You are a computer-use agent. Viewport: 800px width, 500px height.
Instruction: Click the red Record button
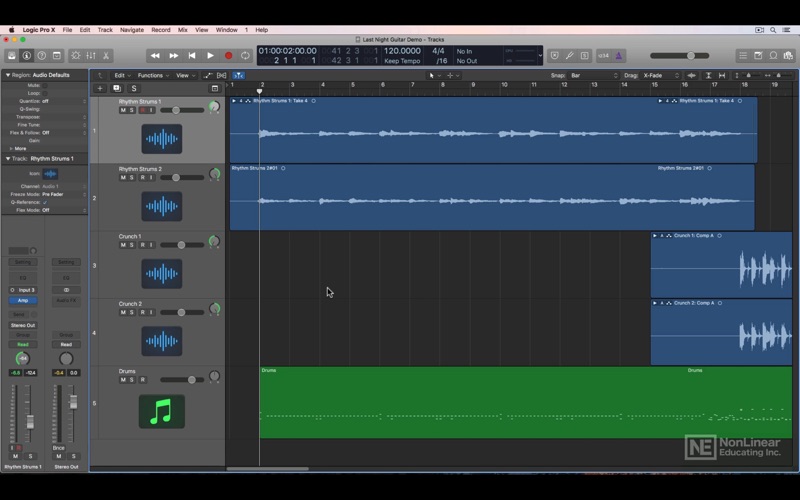(x=229, y=56)
